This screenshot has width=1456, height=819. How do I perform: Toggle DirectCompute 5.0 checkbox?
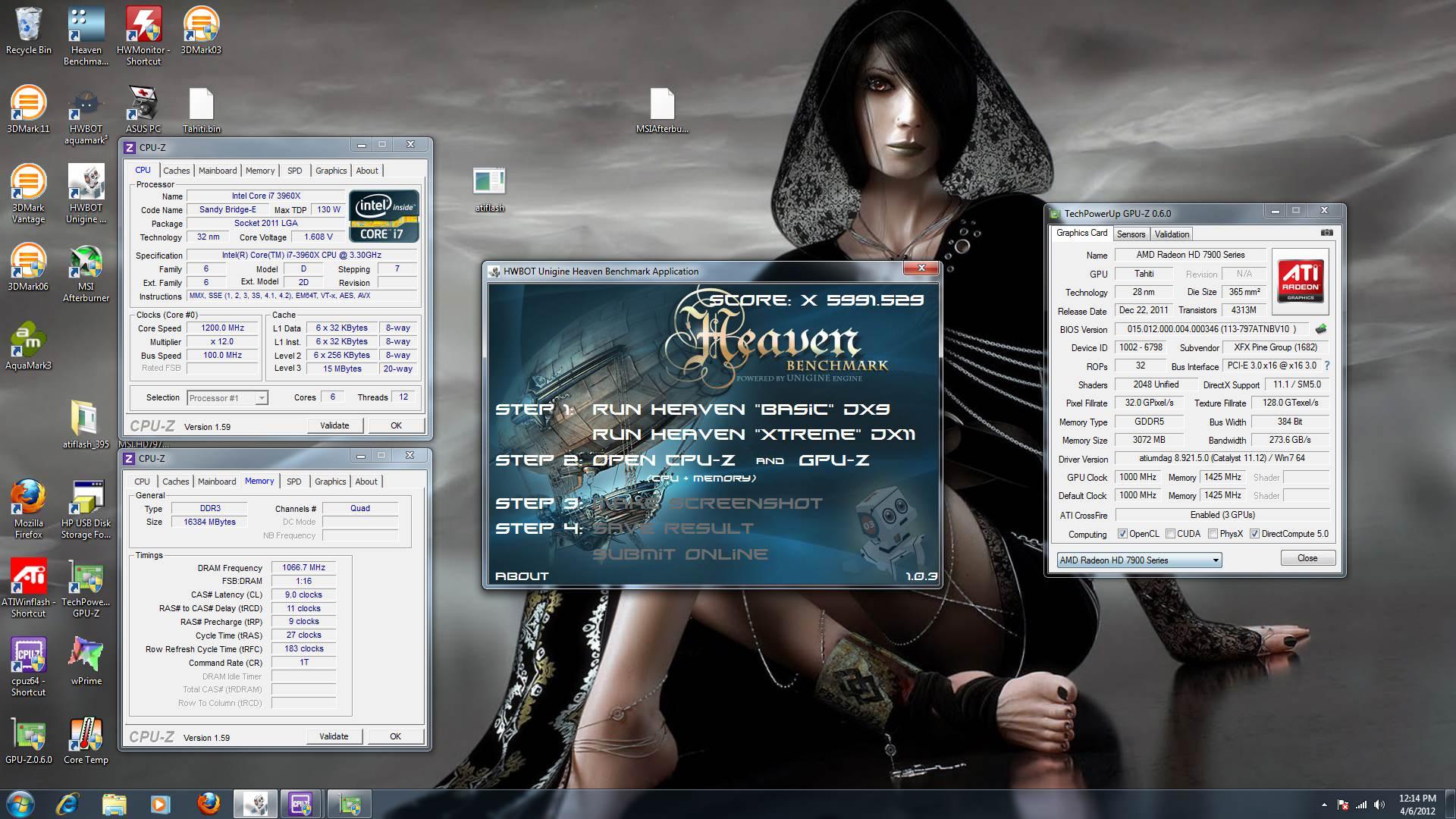coord(1254,534)
